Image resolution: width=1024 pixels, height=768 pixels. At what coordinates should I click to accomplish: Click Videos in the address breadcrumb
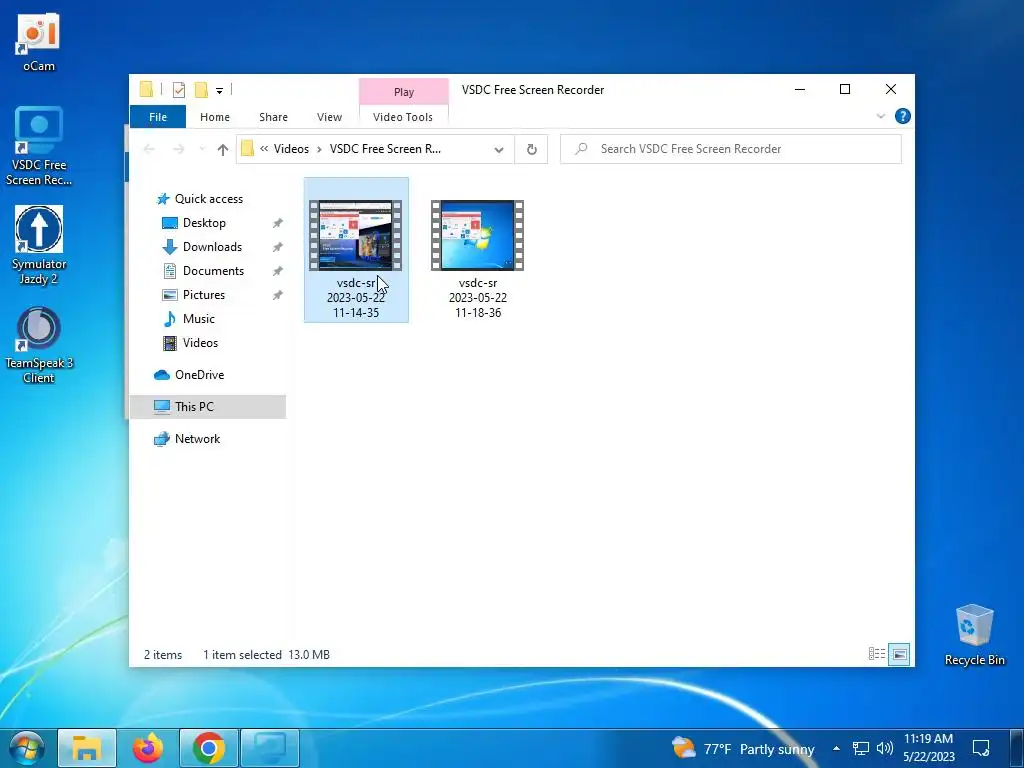point(291,149)
